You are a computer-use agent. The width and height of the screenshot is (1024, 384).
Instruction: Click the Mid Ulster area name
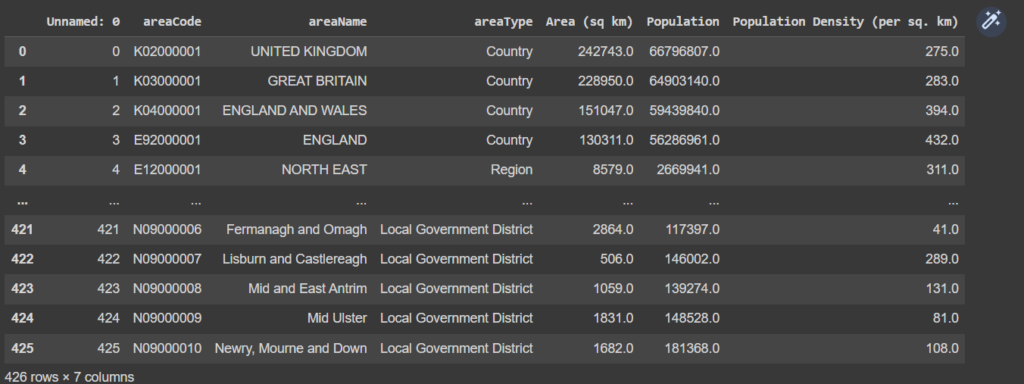tap(337, 318)
